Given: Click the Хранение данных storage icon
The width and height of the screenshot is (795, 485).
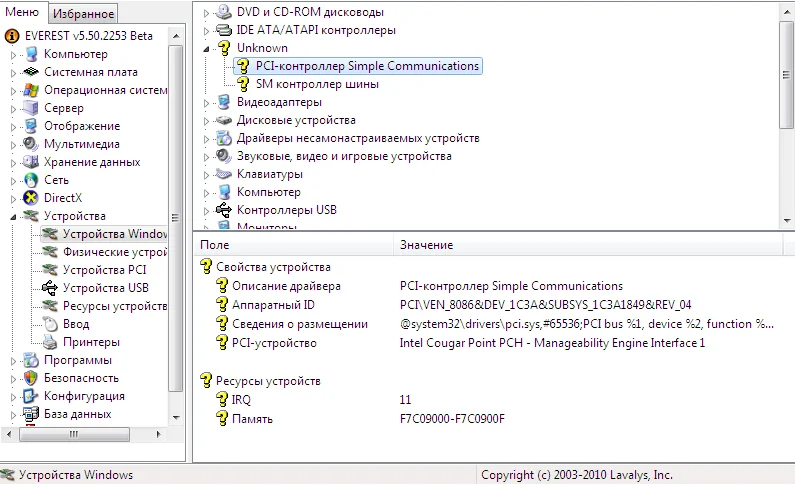Looking at the screenshot, I should [x=31, y=162].
